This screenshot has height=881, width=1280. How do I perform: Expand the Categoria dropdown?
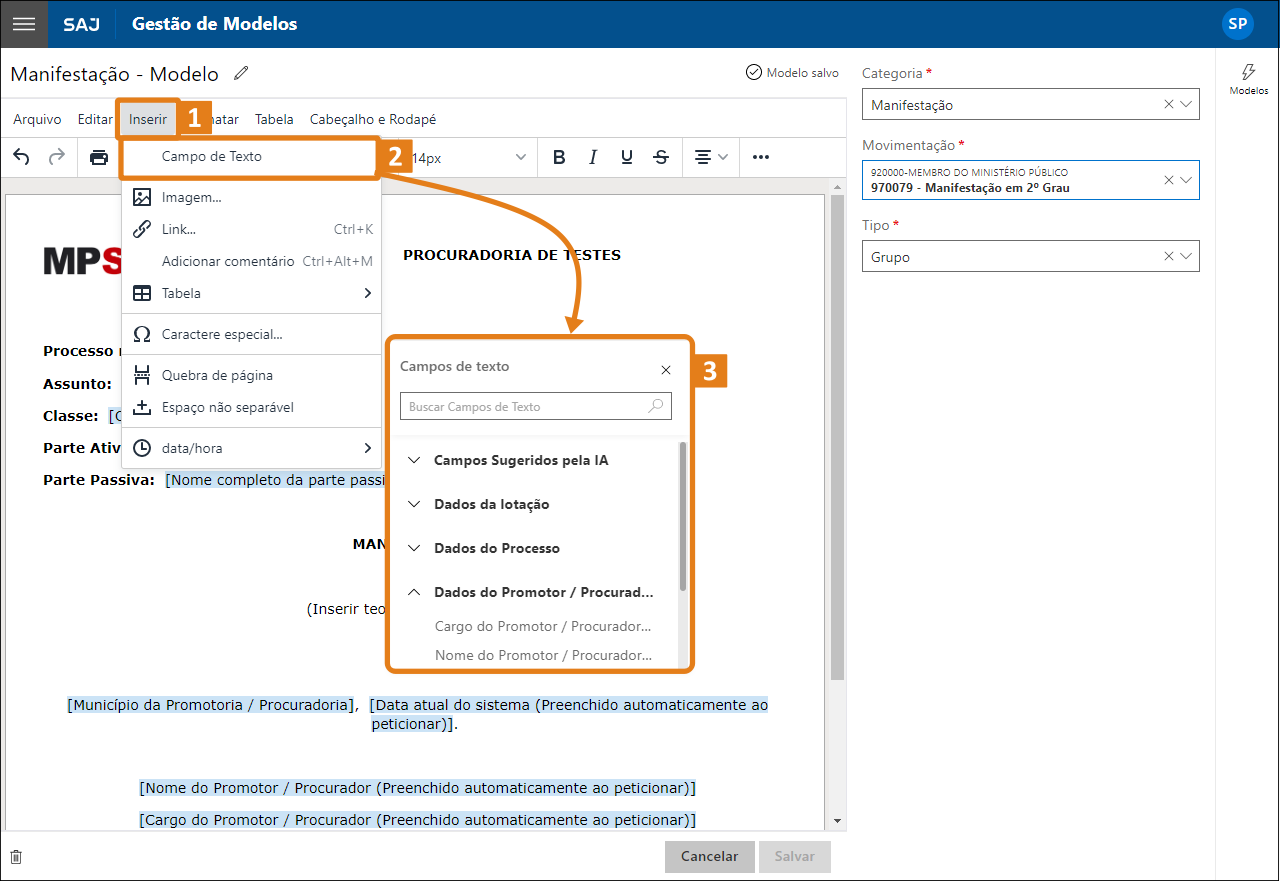(x=1186, y=104)
